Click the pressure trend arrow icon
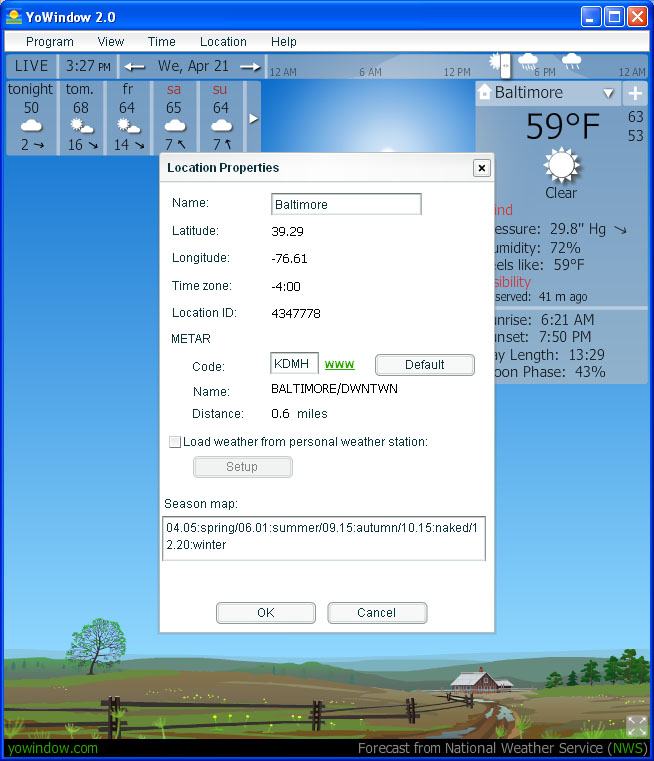The width and height of the screenshot is (654, 761). (x=620, y=230)
